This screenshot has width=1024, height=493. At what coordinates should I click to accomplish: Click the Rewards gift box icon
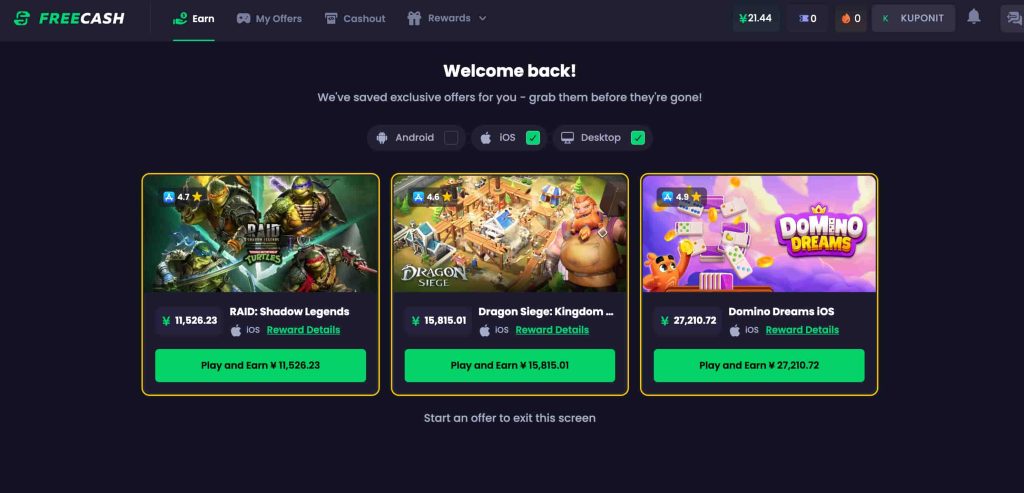tap(414, 18)
